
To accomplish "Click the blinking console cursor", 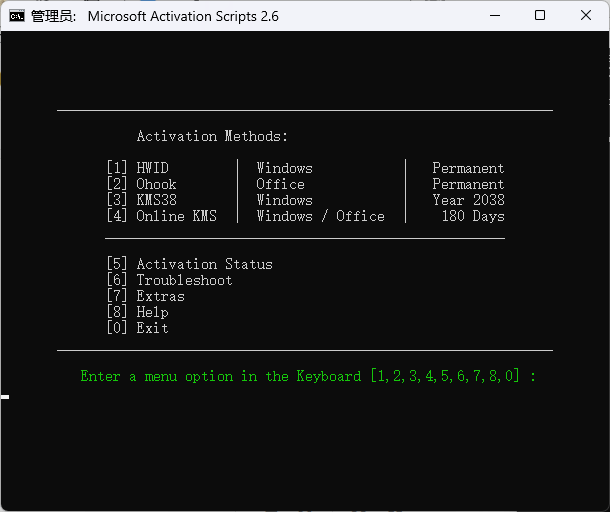I will pyautogui.click(x=5, y=397).
